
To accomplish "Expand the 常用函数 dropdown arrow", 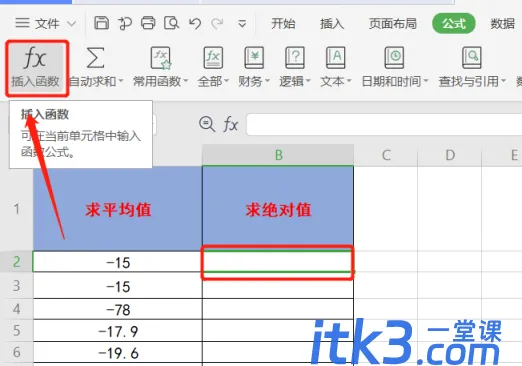I will click(x=186, y=81).
